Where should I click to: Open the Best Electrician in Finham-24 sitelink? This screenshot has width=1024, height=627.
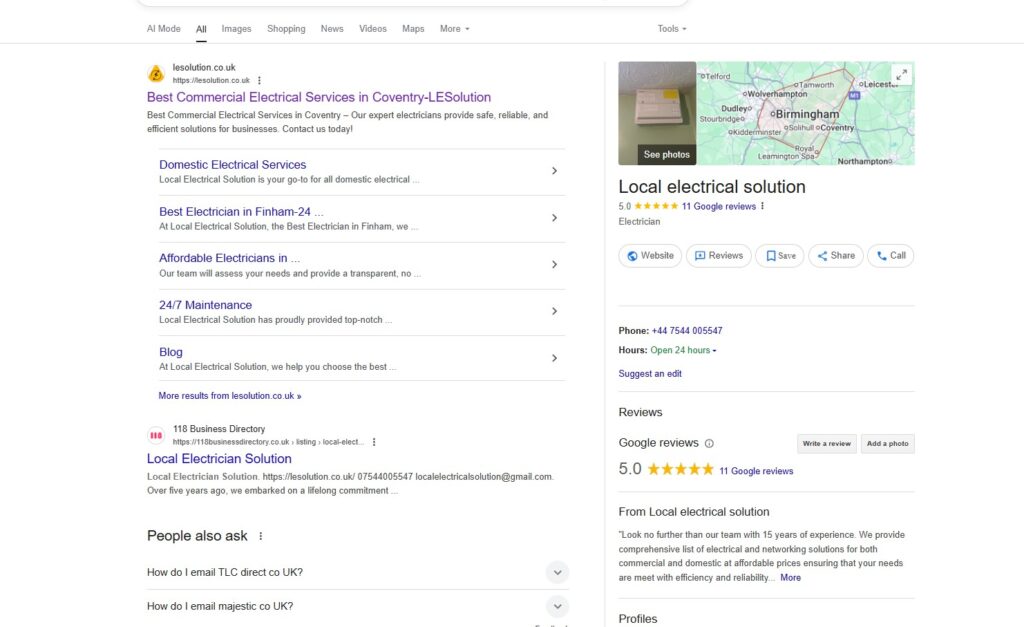[x=241, y=212]
